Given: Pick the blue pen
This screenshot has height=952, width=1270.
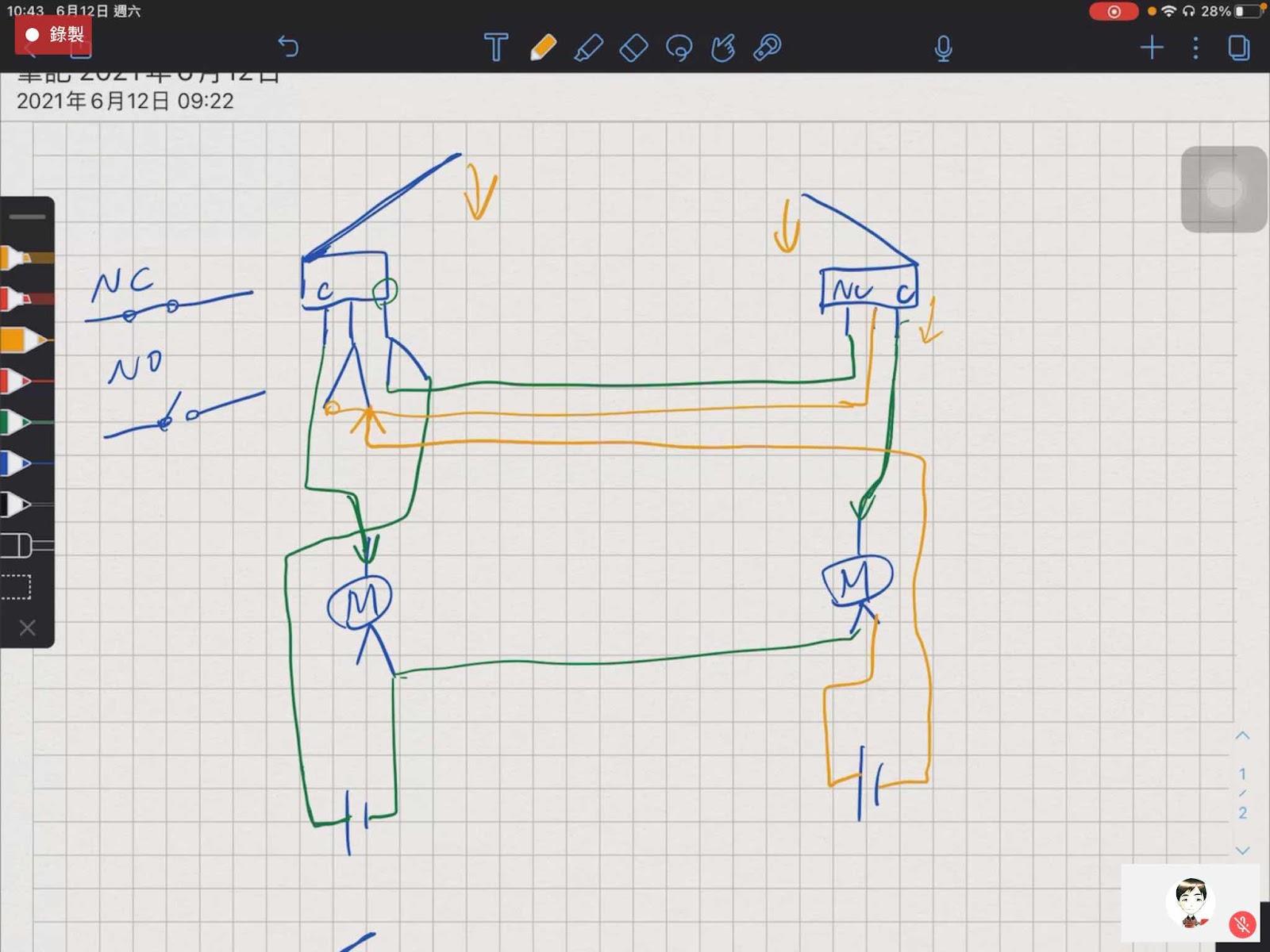Looking at the screenshot, I should (x=27, y=463).
